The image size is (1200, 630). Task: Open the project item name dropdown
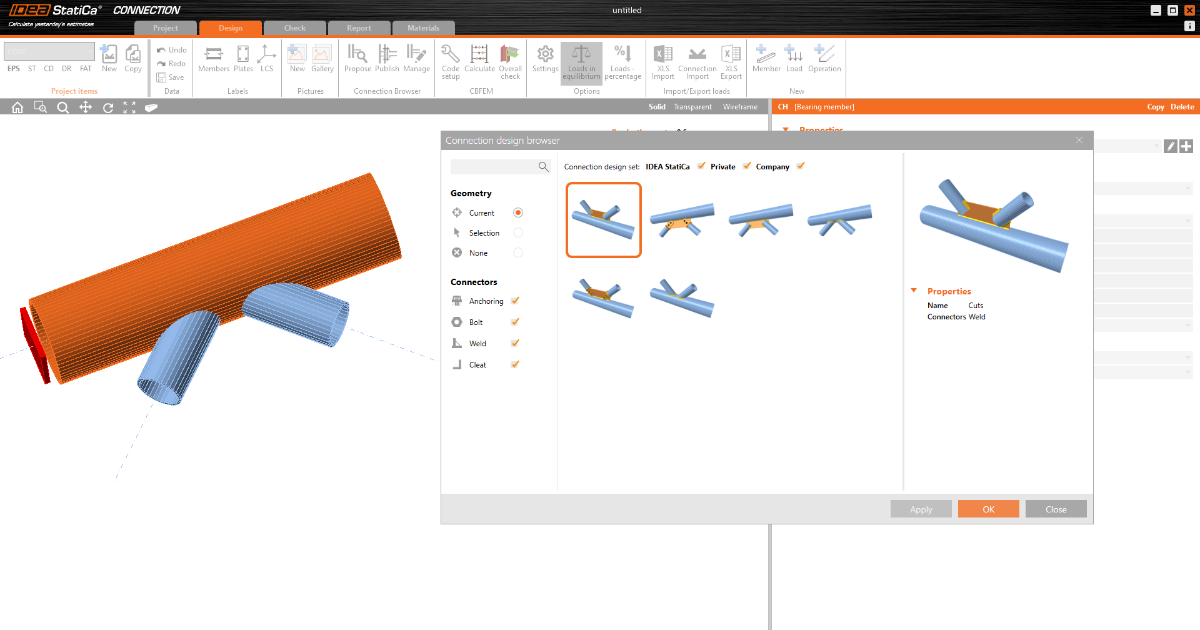coord(50,51)
